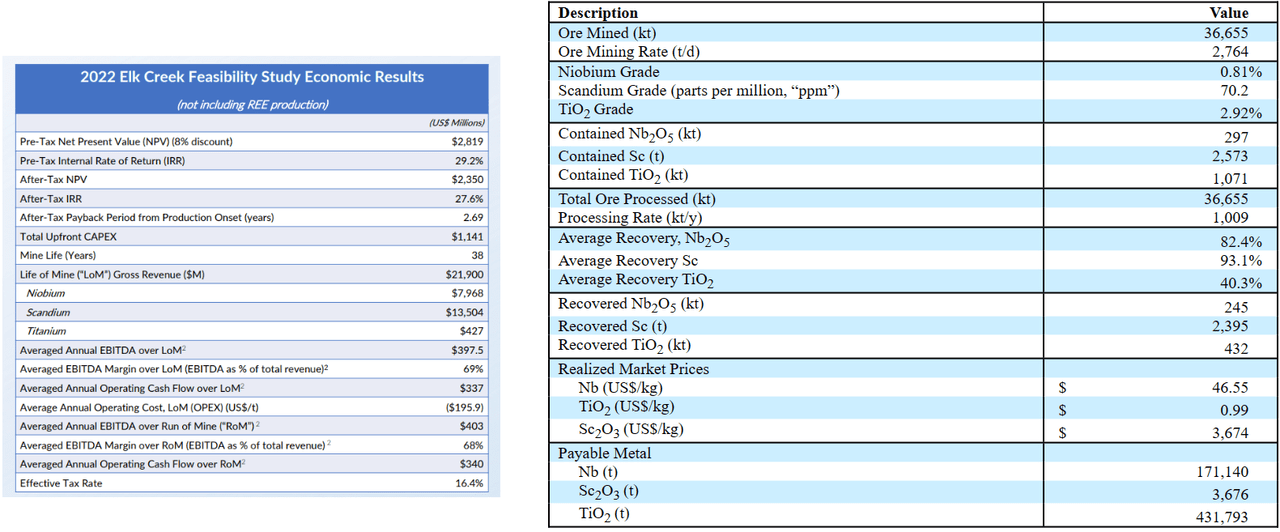Click the $397.5 annual EBITDA value
The image size is (1280, 532).
pos(467,351)
